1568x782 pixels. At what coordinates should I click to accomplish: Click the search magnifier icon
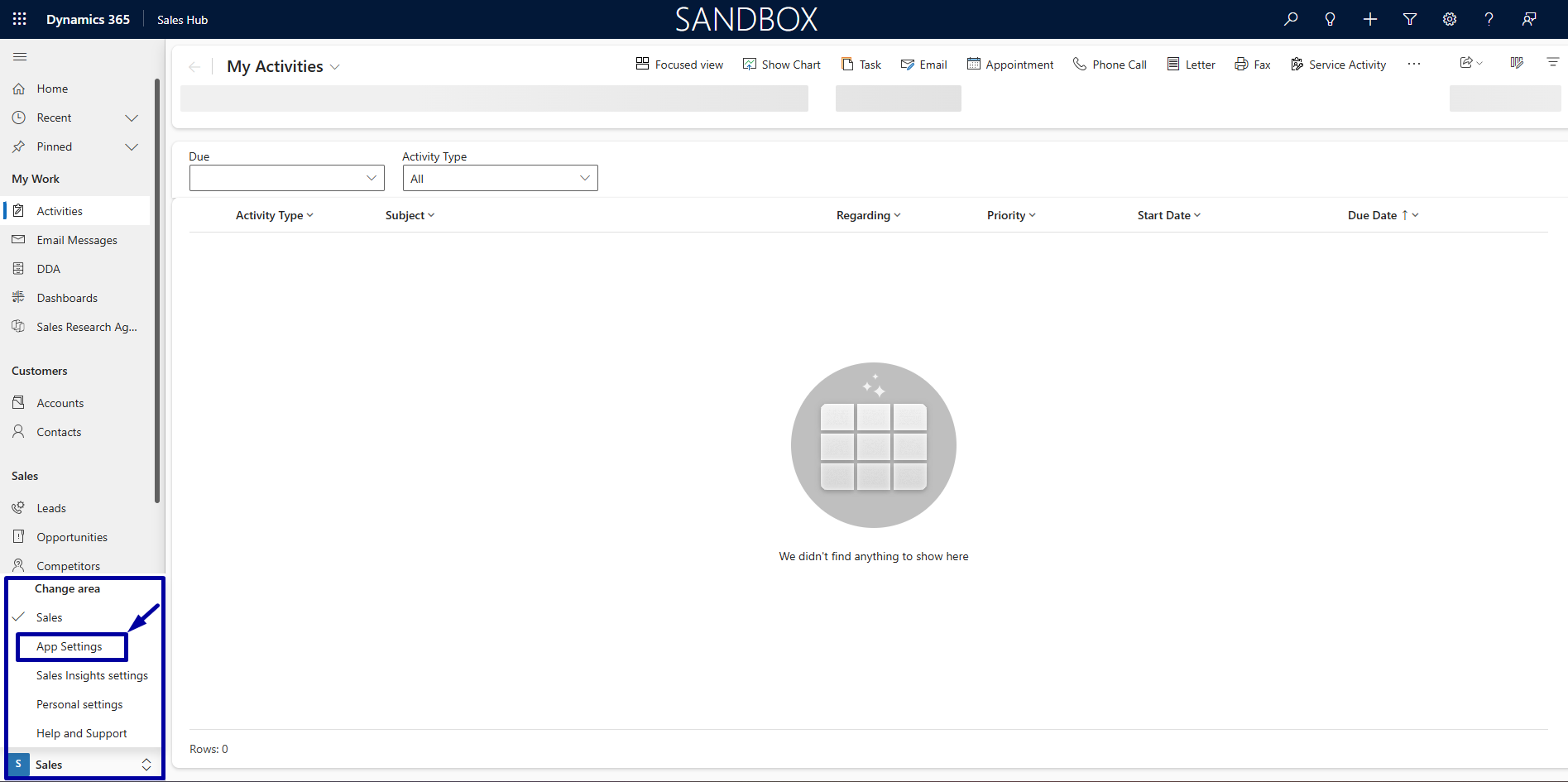point(1291,19)
